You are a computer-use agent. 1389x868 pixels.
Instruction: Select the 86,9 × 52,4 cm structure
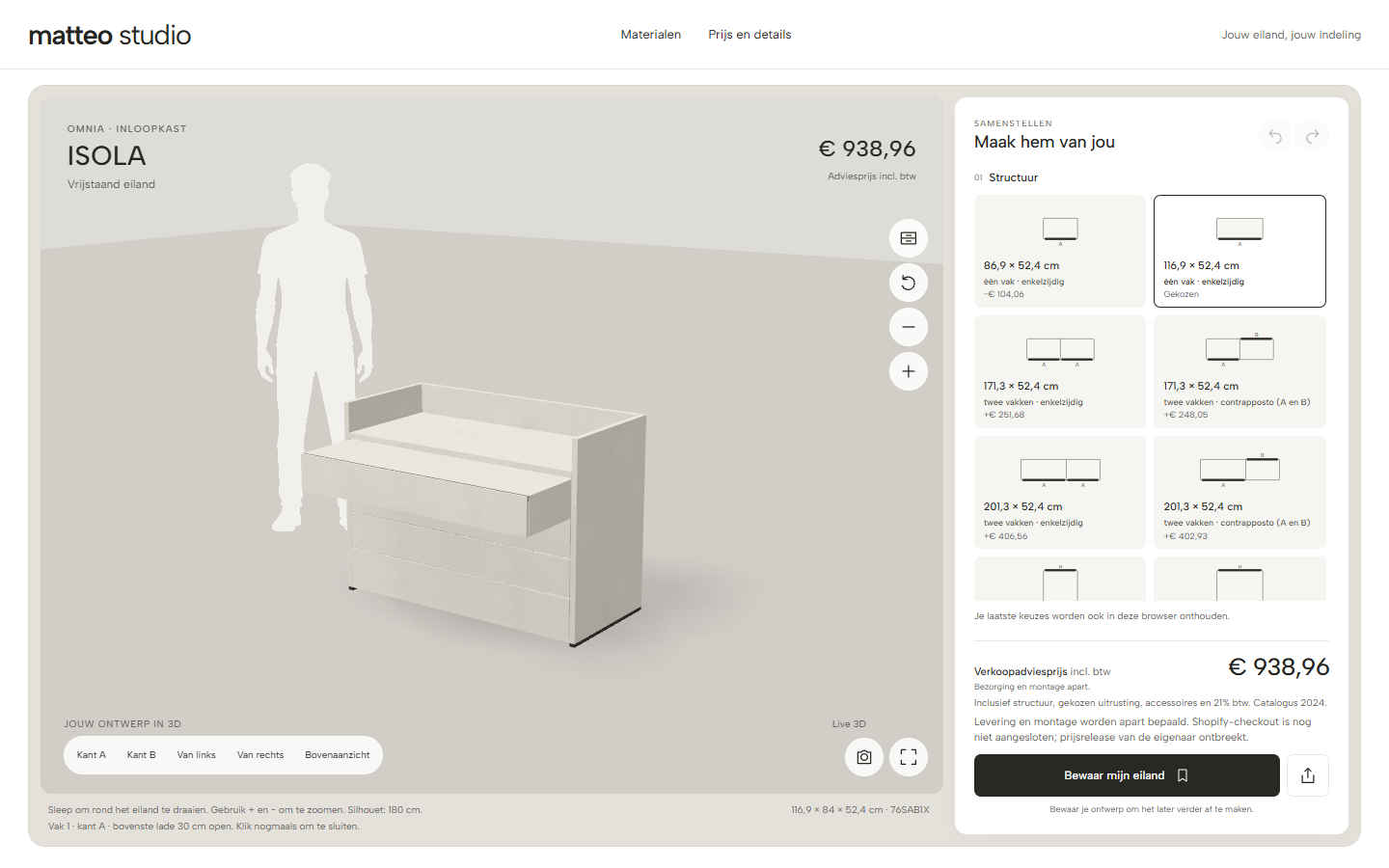1060,252
